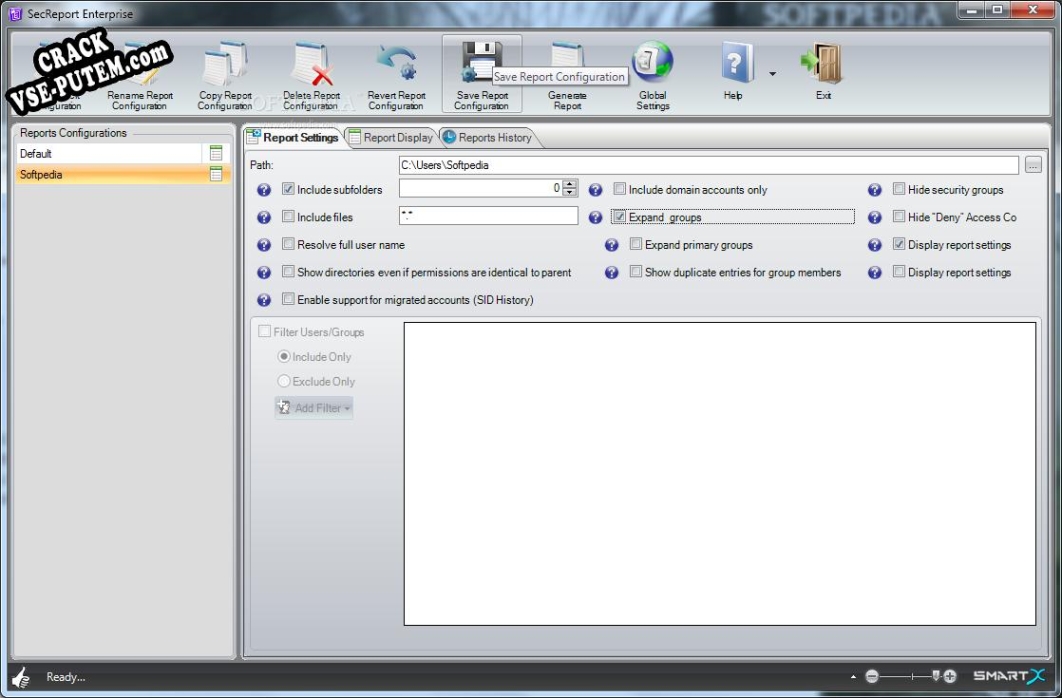Viewport: 1062px width, 698px height.
Task: Tick Resolve full user name
Action: 289,244
